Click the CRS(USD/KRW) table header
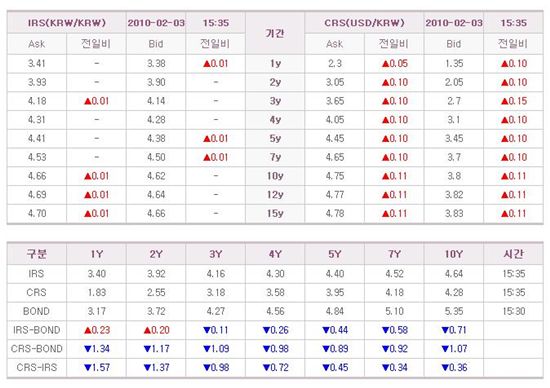Viewport: 550px width, 388px height. click(364, 23)
